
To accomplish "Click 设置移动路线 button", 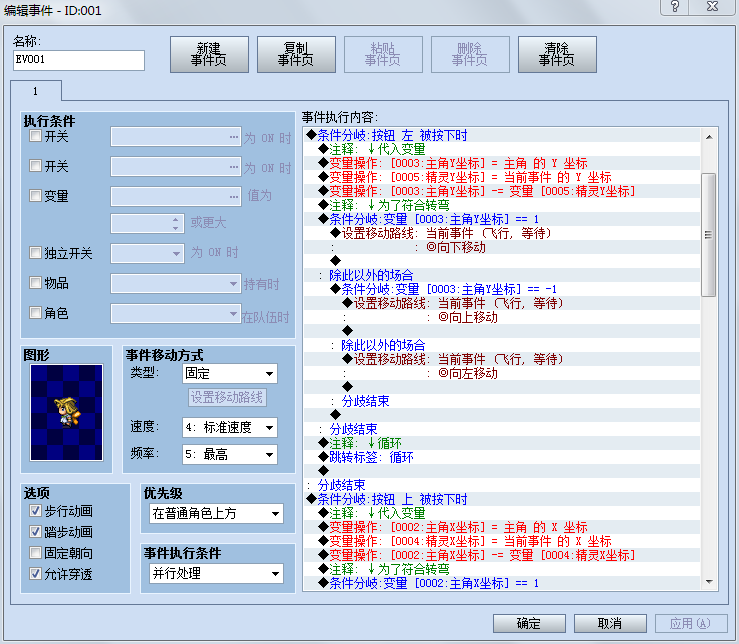I will [x=227, y=397].
